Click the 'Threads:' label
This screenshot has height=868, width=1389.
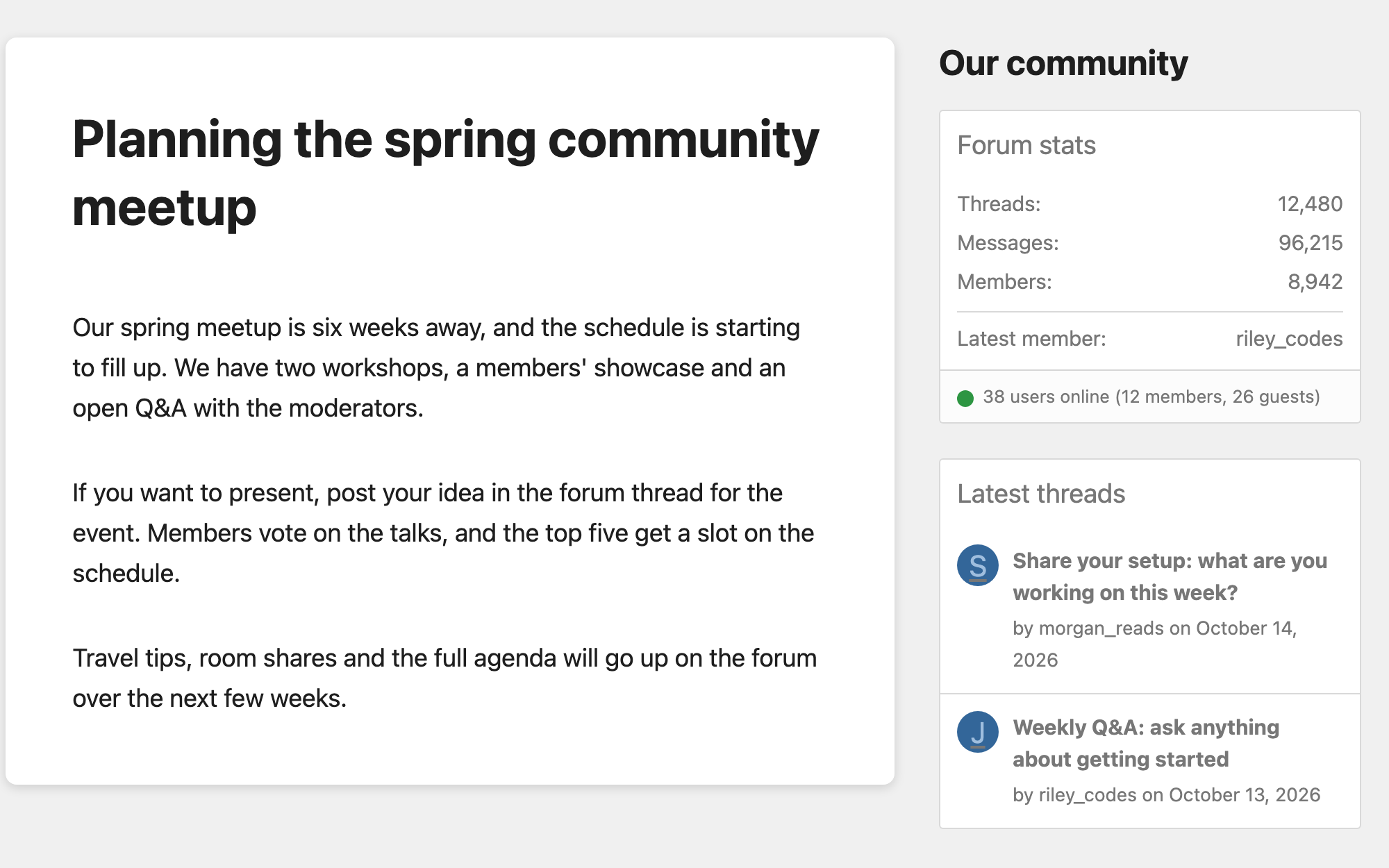coord(999,203)
